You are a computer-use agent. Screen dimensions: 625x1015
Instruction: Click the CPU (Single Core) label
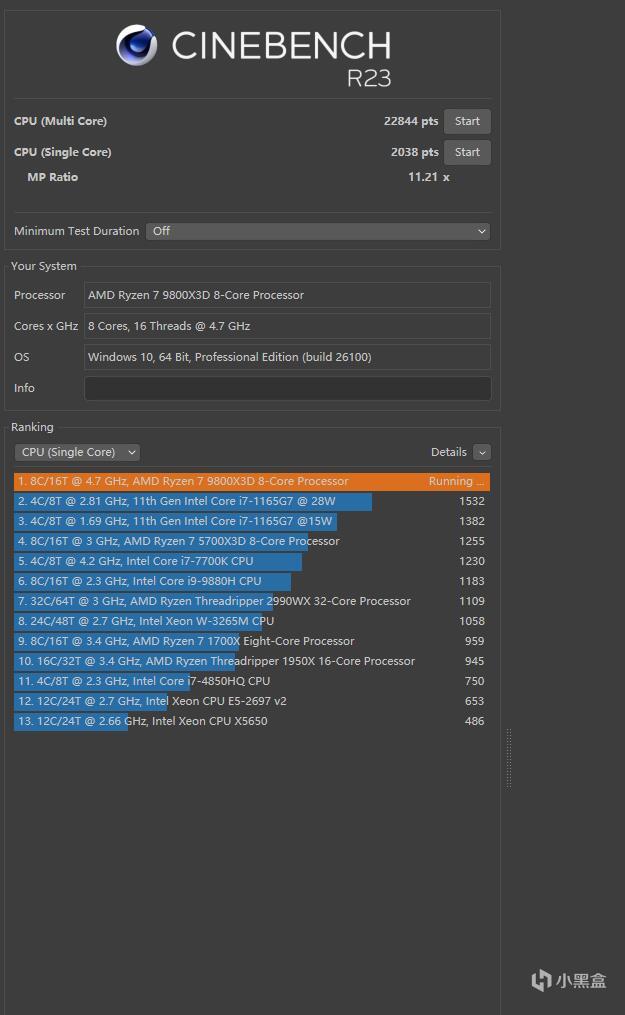click(63, 152)
